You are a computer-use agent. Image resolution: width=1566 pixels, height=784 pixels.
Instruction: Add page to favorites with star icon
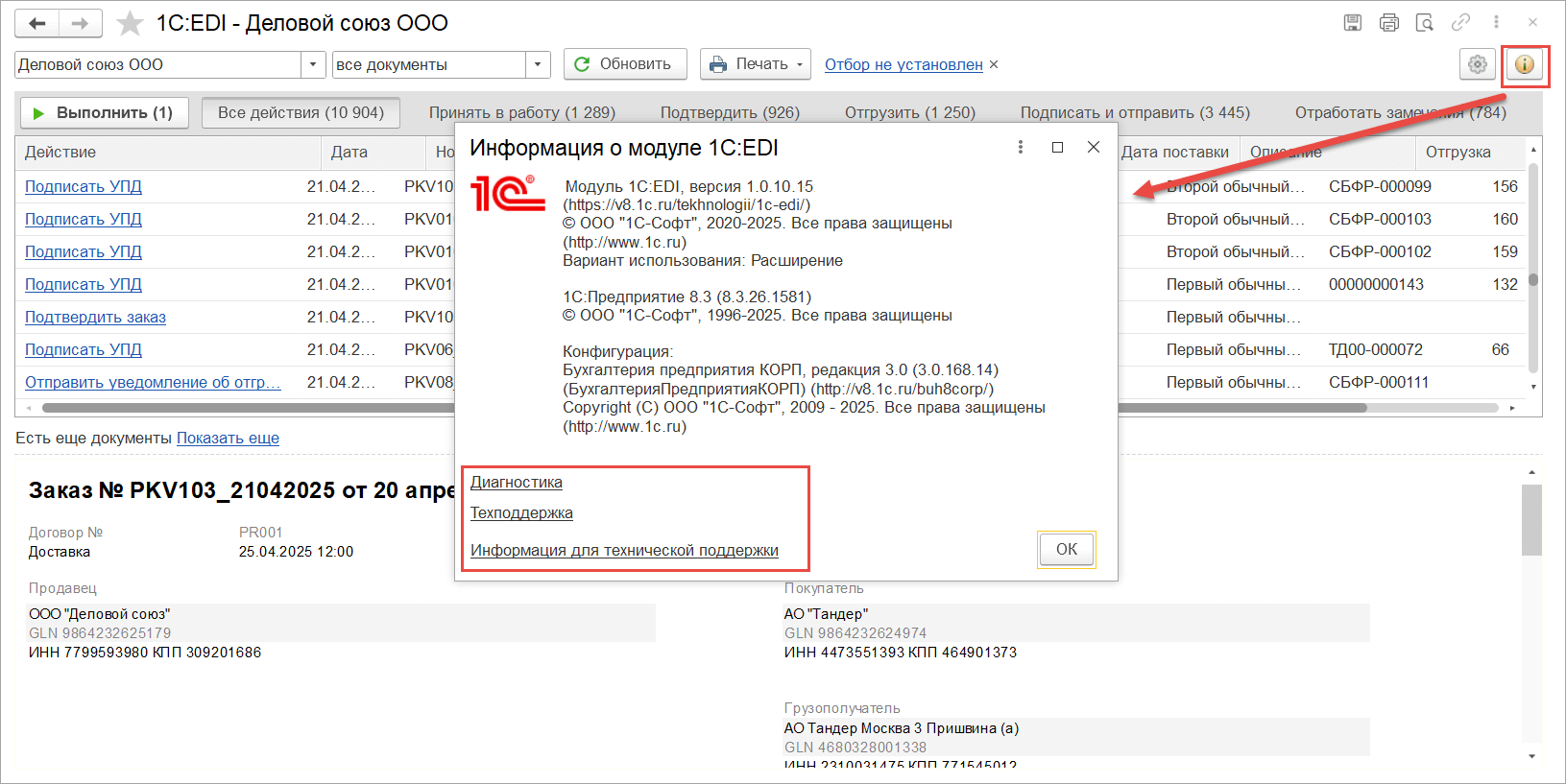(x=130, y=23)
